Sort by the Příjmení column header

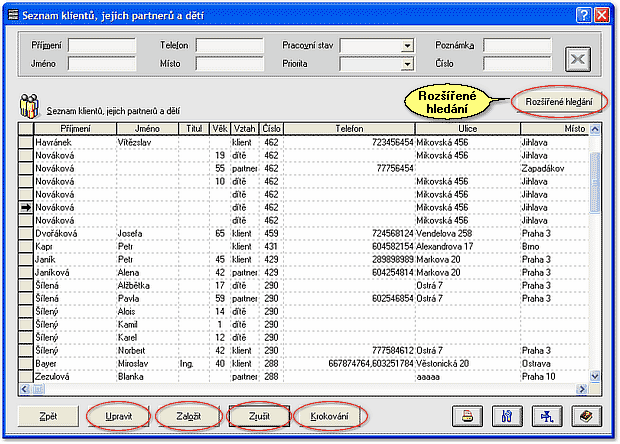(75, 129)
